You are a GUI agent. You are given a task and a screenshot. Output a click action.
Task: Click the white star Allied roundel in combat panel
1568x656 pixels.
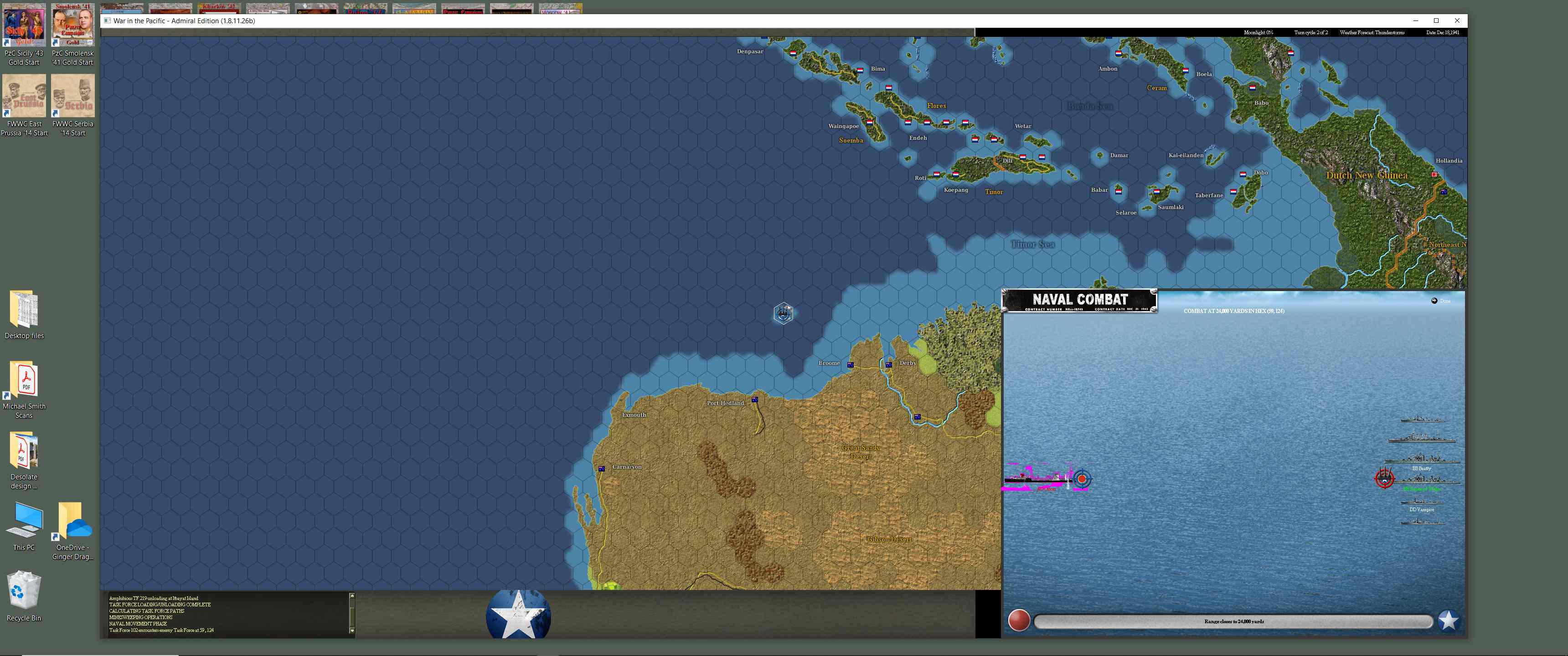(1448, 620)
